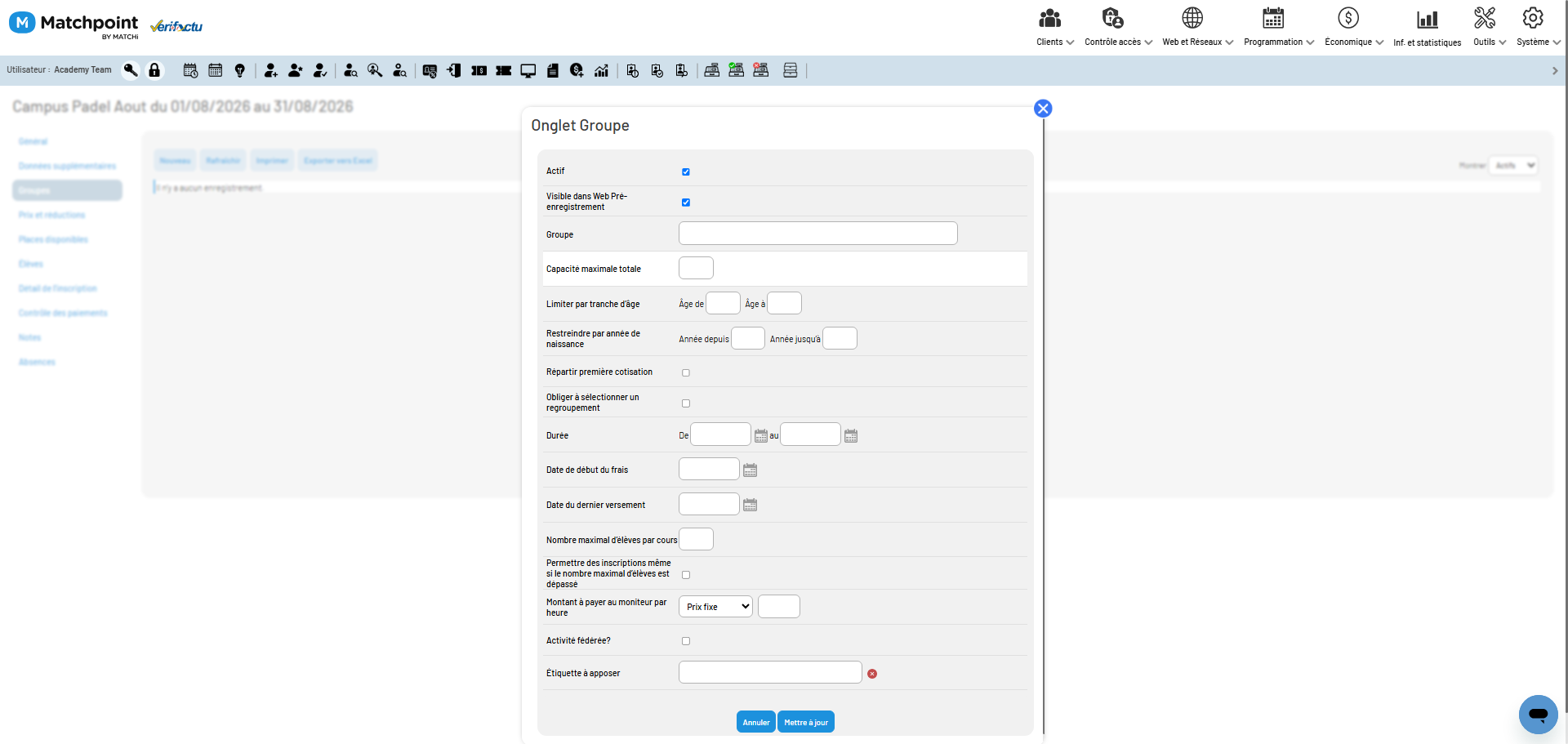Click the lightbulb toolbar icon

[240, 71]
